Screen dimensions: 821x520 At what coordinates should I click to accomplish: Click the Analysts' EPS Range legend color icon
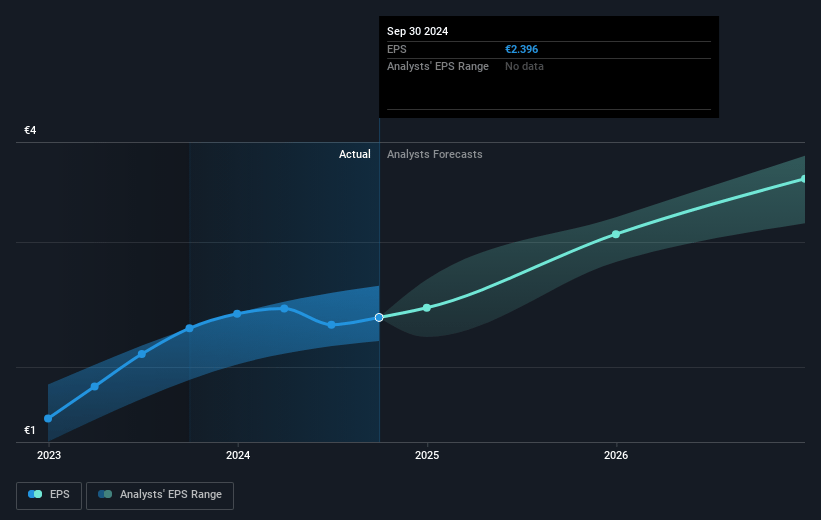coord(105,494)
